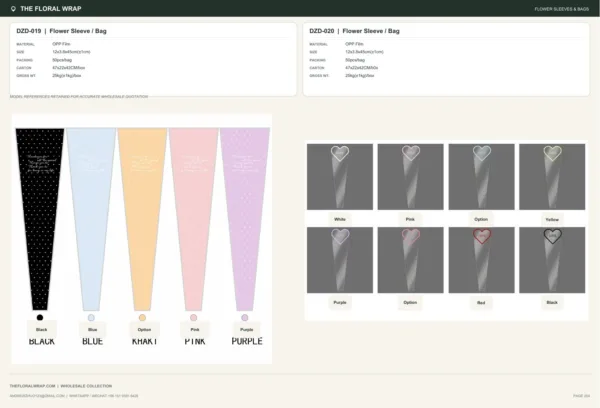Open THEFLORALWRAP.COM footer link

[33, 386]
